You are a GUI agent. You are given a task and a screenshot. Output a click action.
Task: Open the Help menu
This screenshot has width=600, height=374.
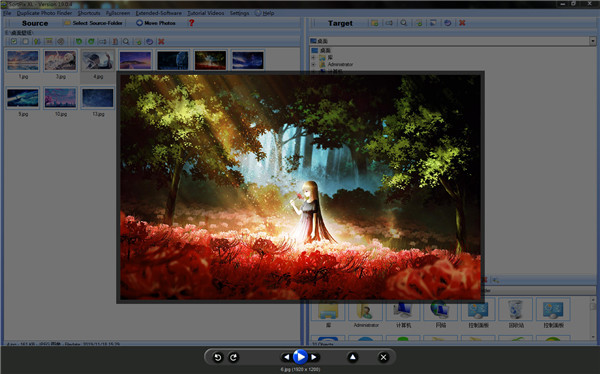pos(265,13)
